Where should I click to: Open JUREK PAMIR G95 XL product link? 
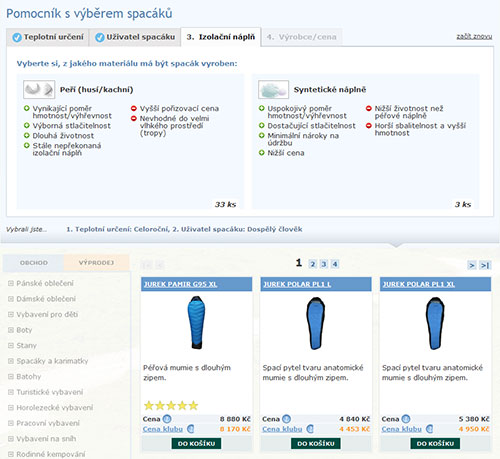(x=180, y=284)
